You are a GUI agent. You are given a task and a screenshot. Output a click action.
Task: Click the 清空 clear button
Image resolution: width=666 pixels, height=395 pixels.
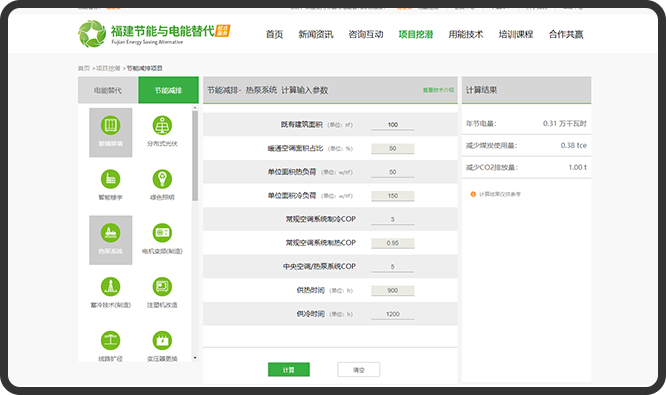coord(359,370)
